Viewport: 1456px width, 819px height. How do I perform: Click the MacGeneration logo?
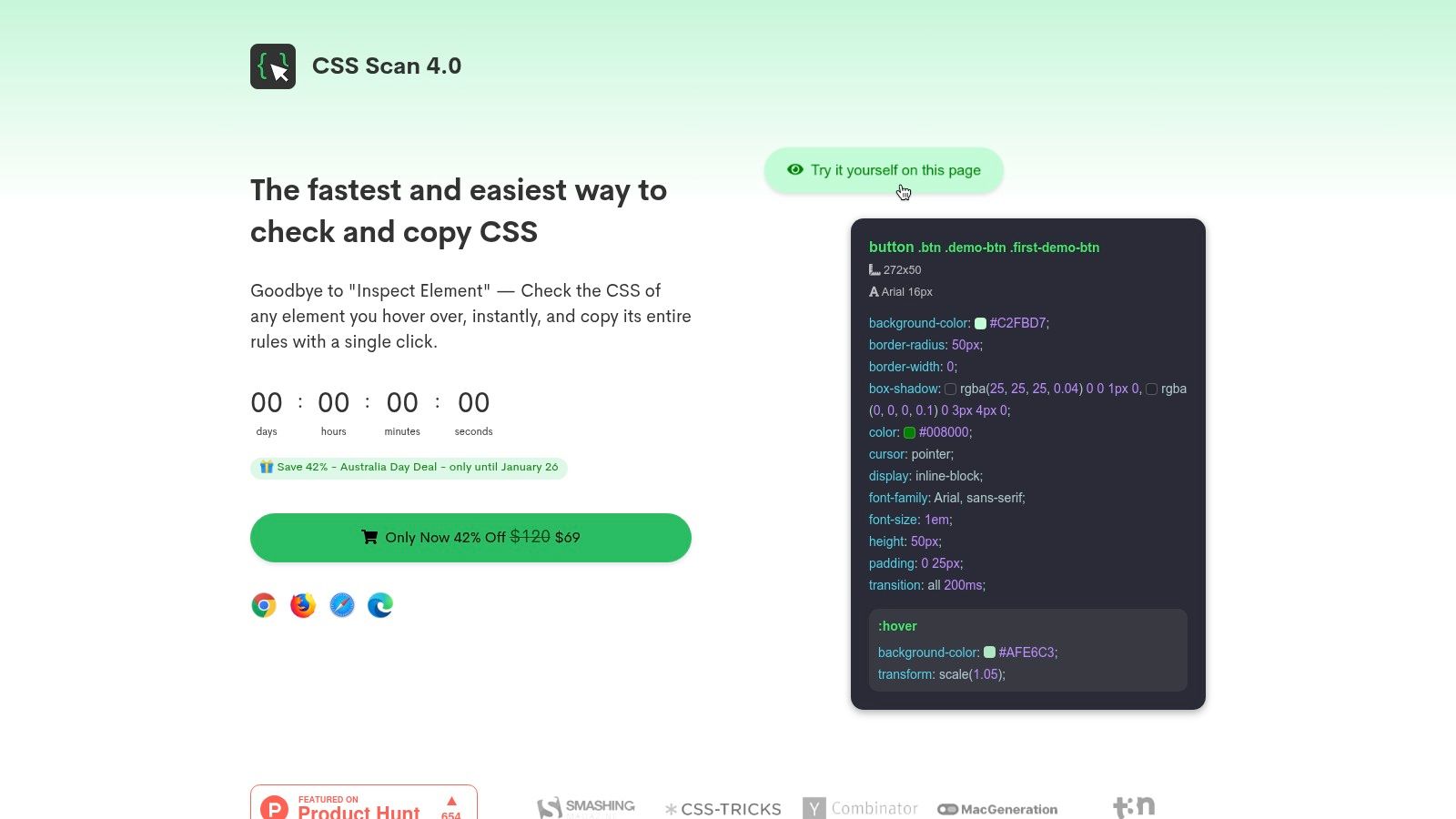(997, 808)
